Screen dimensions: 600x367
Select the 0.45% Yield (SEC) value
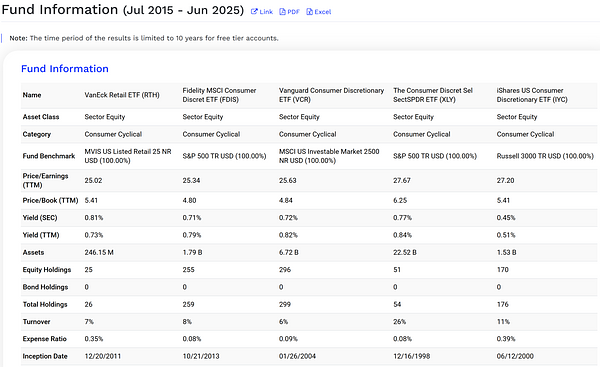pos(506,218)
